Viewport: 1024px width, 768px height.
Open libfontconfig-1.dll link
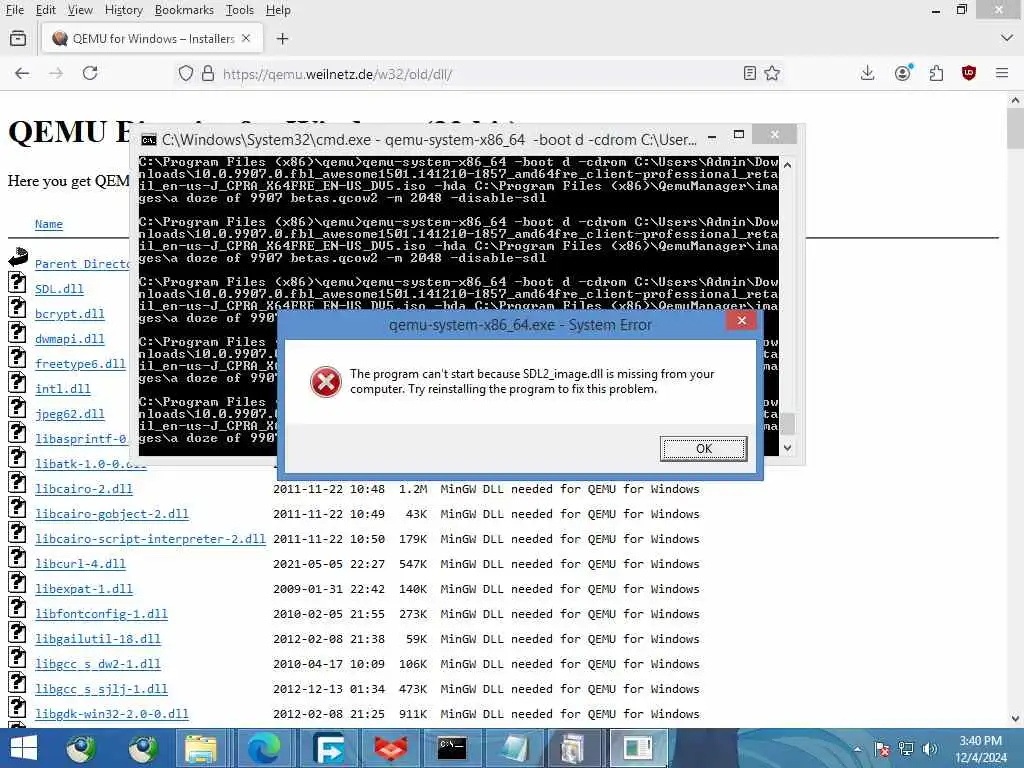(x=101, y=614)
